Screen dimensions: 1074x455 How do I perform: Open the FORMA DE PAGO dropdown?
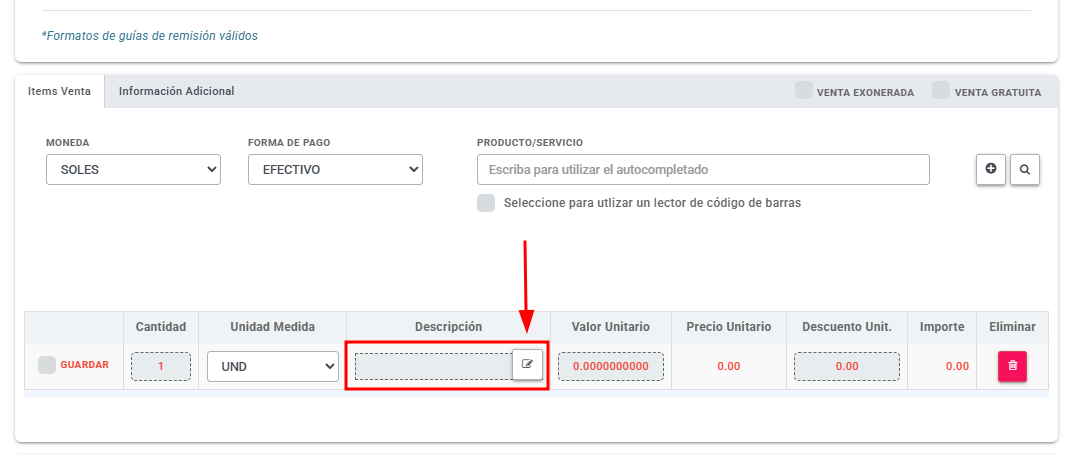[336, 169]
